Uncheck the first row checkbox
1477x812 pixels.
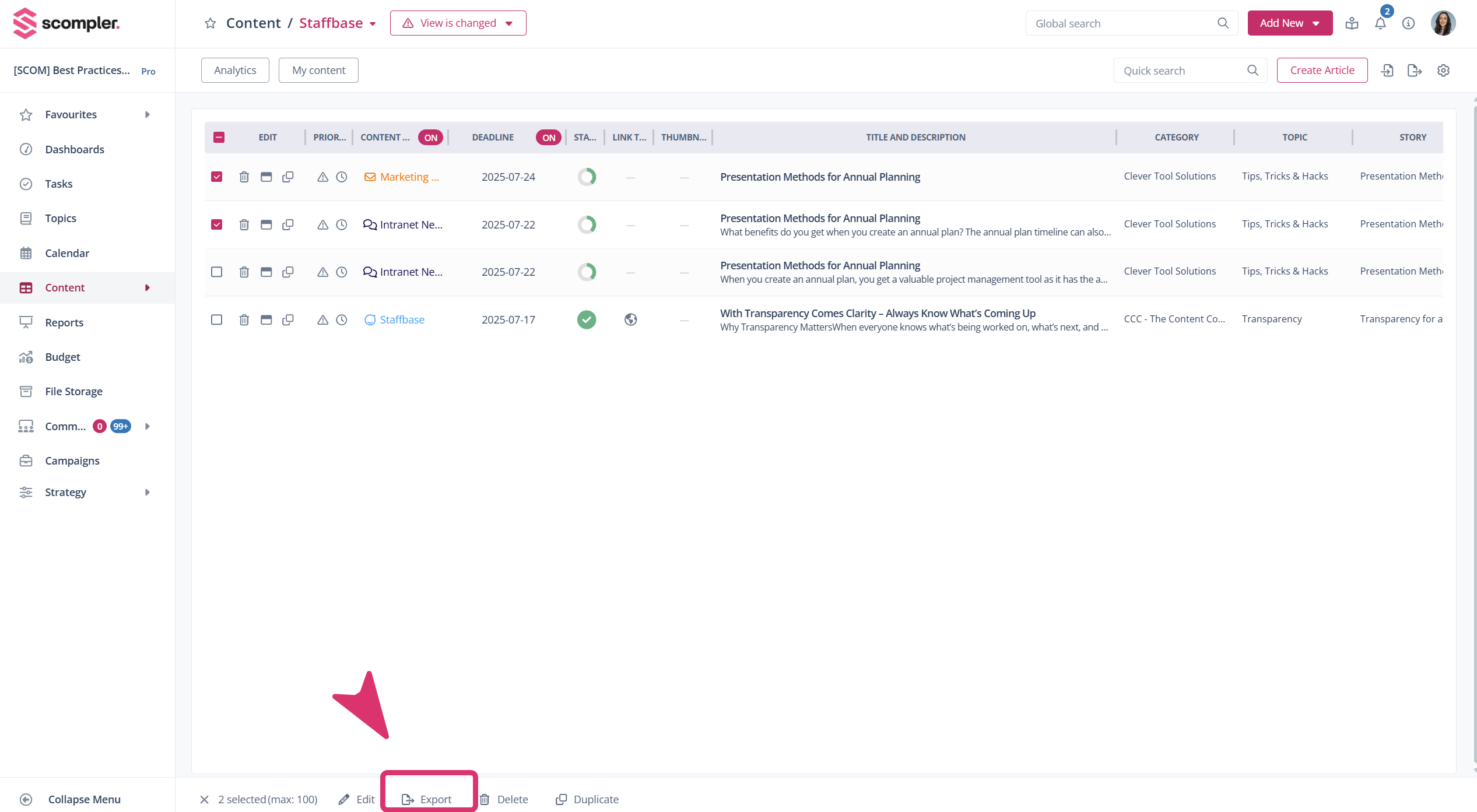[217, 177]
